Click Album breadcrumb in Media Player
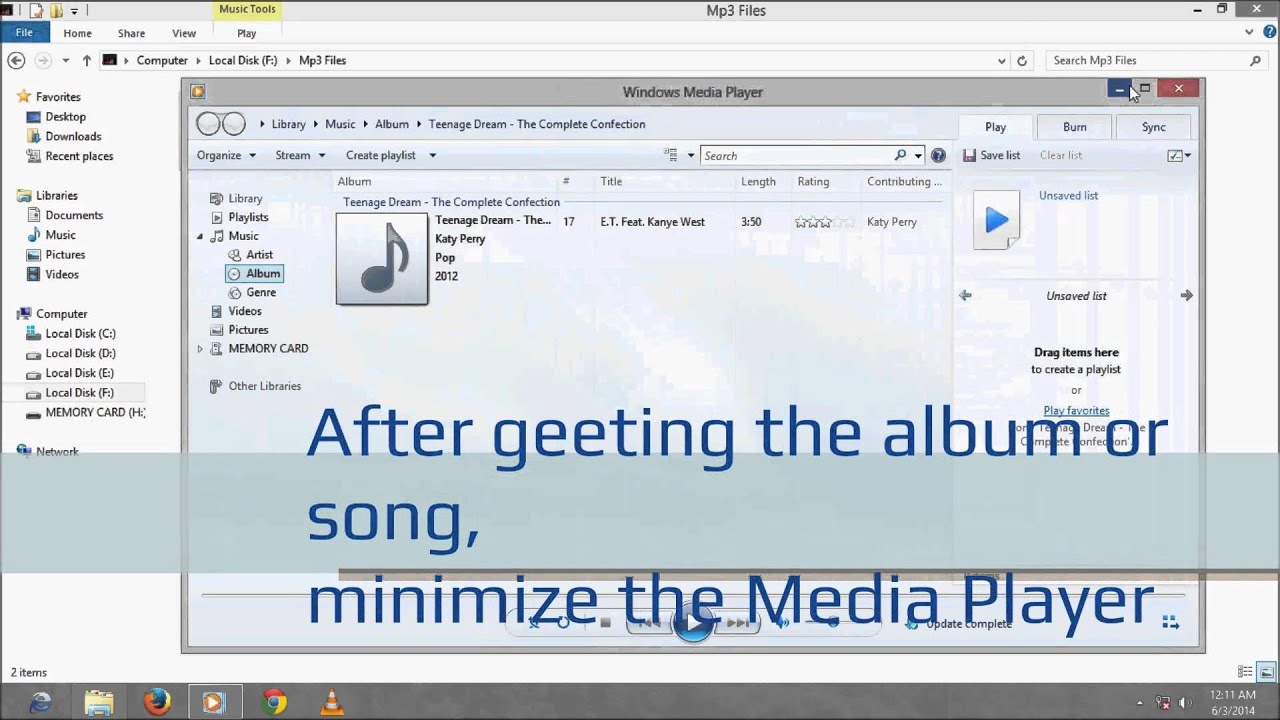The image size is (1280, 720). coord(392,124)
